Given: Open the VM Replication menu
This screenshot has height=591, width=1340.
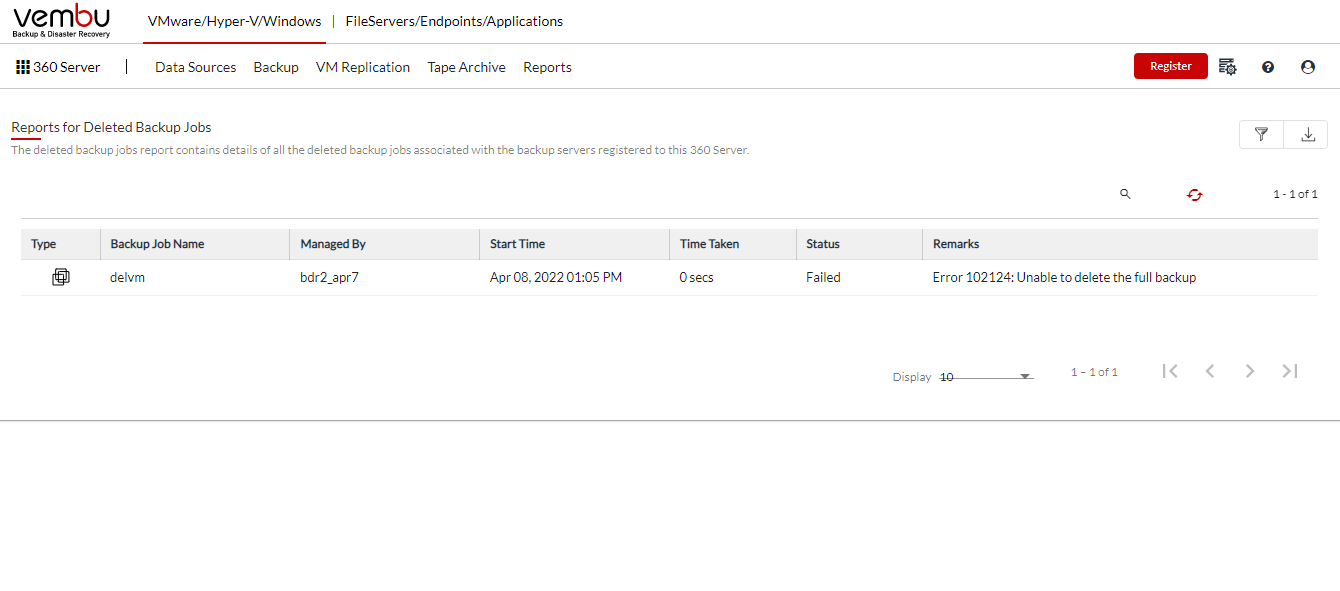Looking at the screenshot, I should pos(363,67).
